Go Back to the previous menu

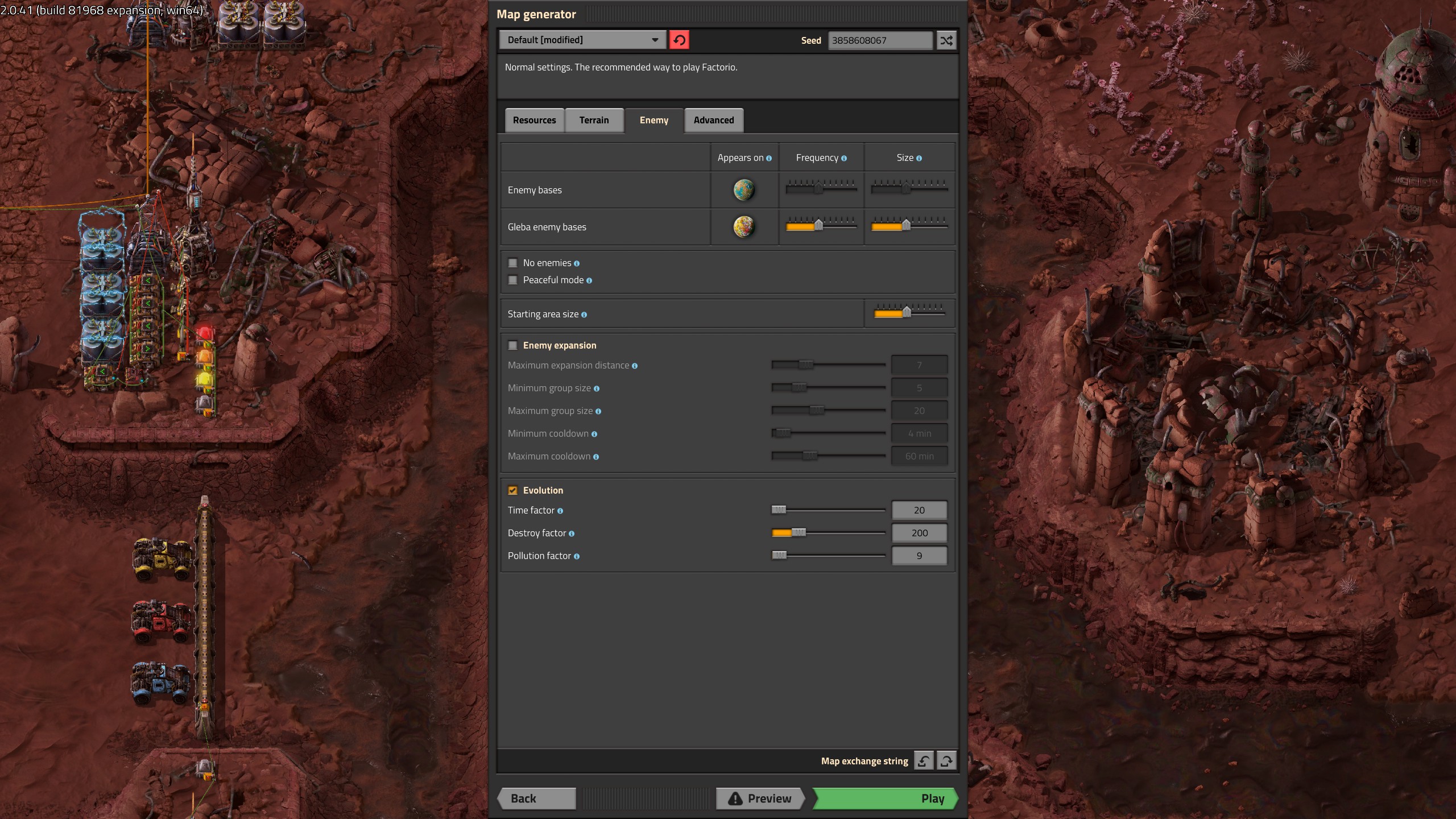[x=537, y=799]
